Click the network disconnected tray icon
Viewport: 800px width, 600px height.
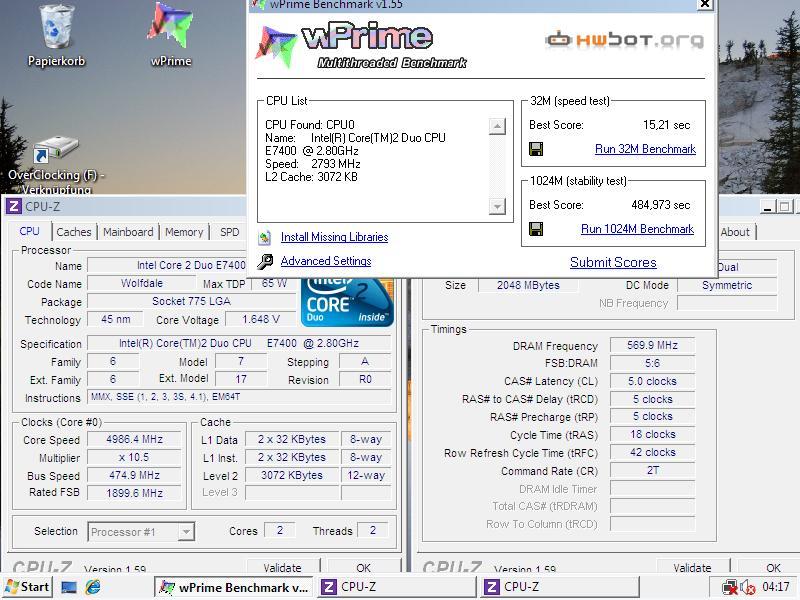pos(730,587)
